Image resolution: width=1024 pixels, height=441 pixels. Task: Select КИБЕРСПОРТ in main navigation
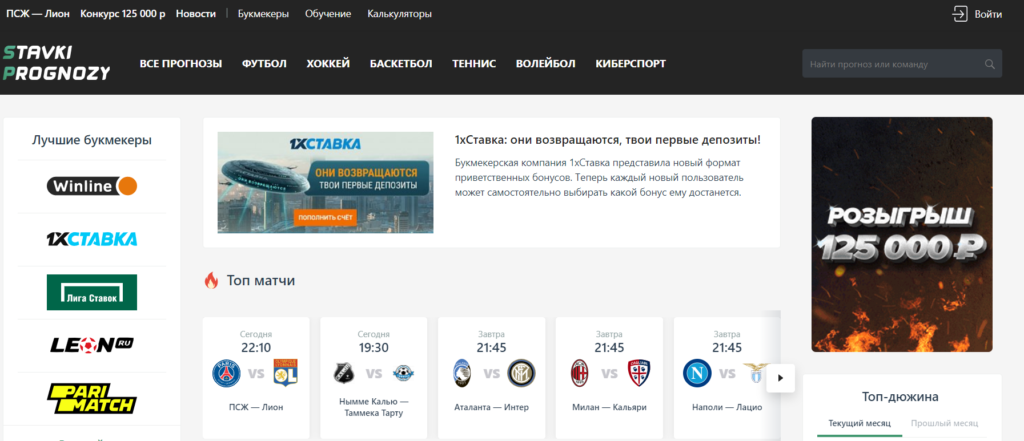point(631,63)
